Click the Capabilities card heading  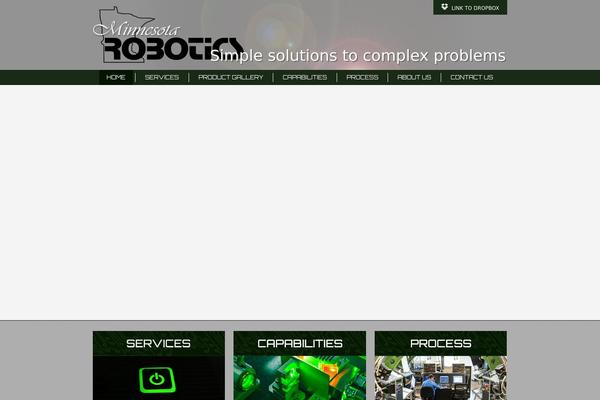point(300,343)
